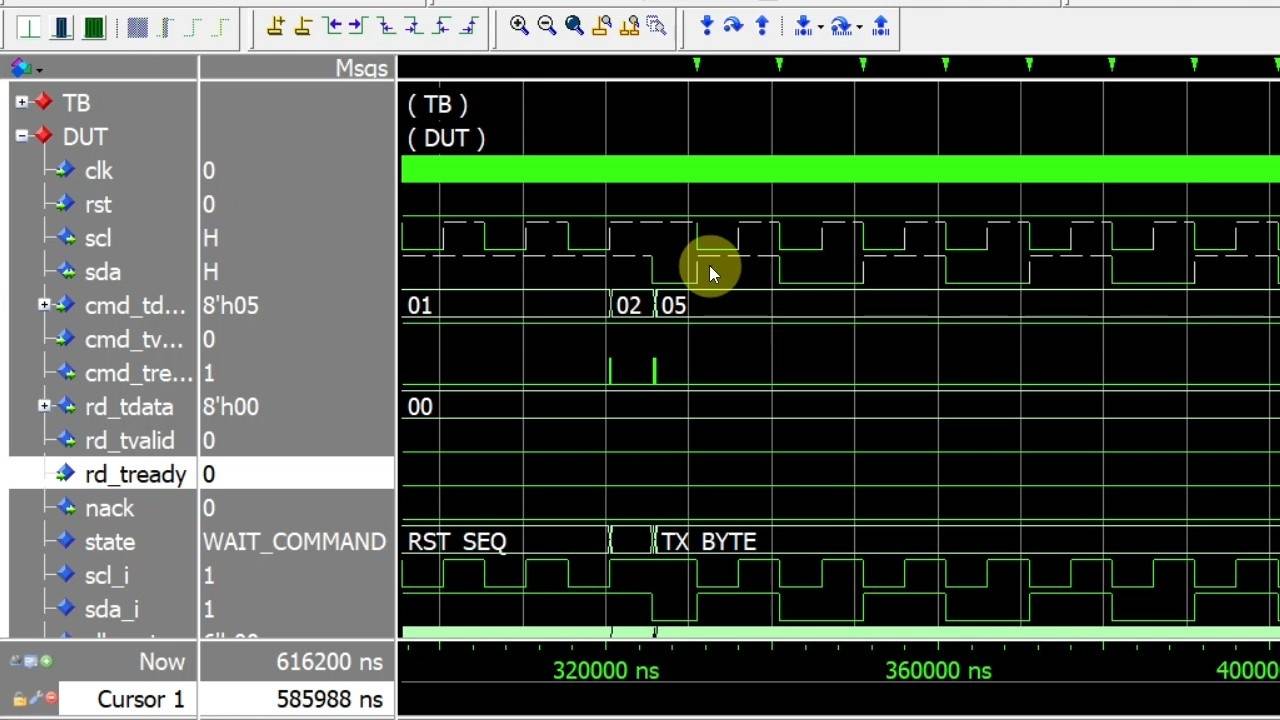The width and height of the screenshot is (1280, 720).
Task: Find the next rising edge
Action: [468, 27]
